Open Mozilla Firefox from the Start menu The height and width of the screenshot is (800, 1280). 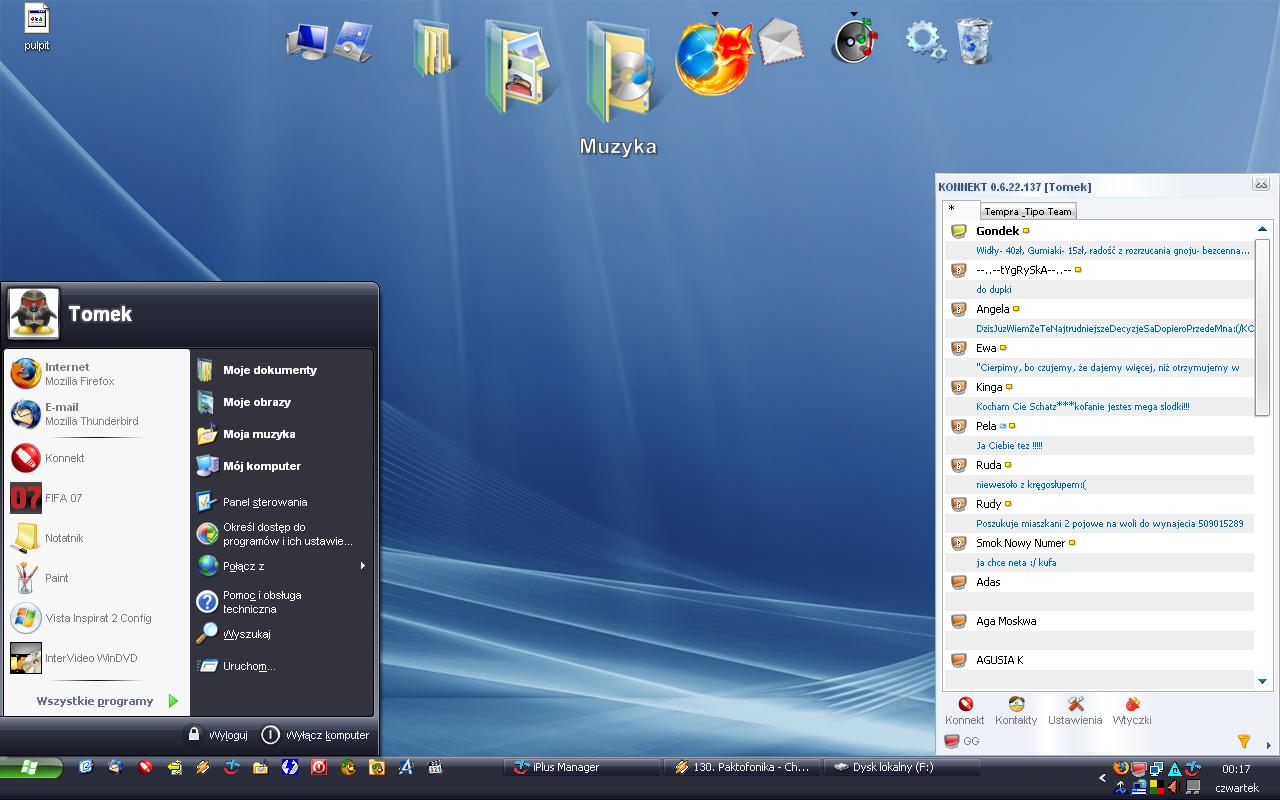(x=96, y=374)
